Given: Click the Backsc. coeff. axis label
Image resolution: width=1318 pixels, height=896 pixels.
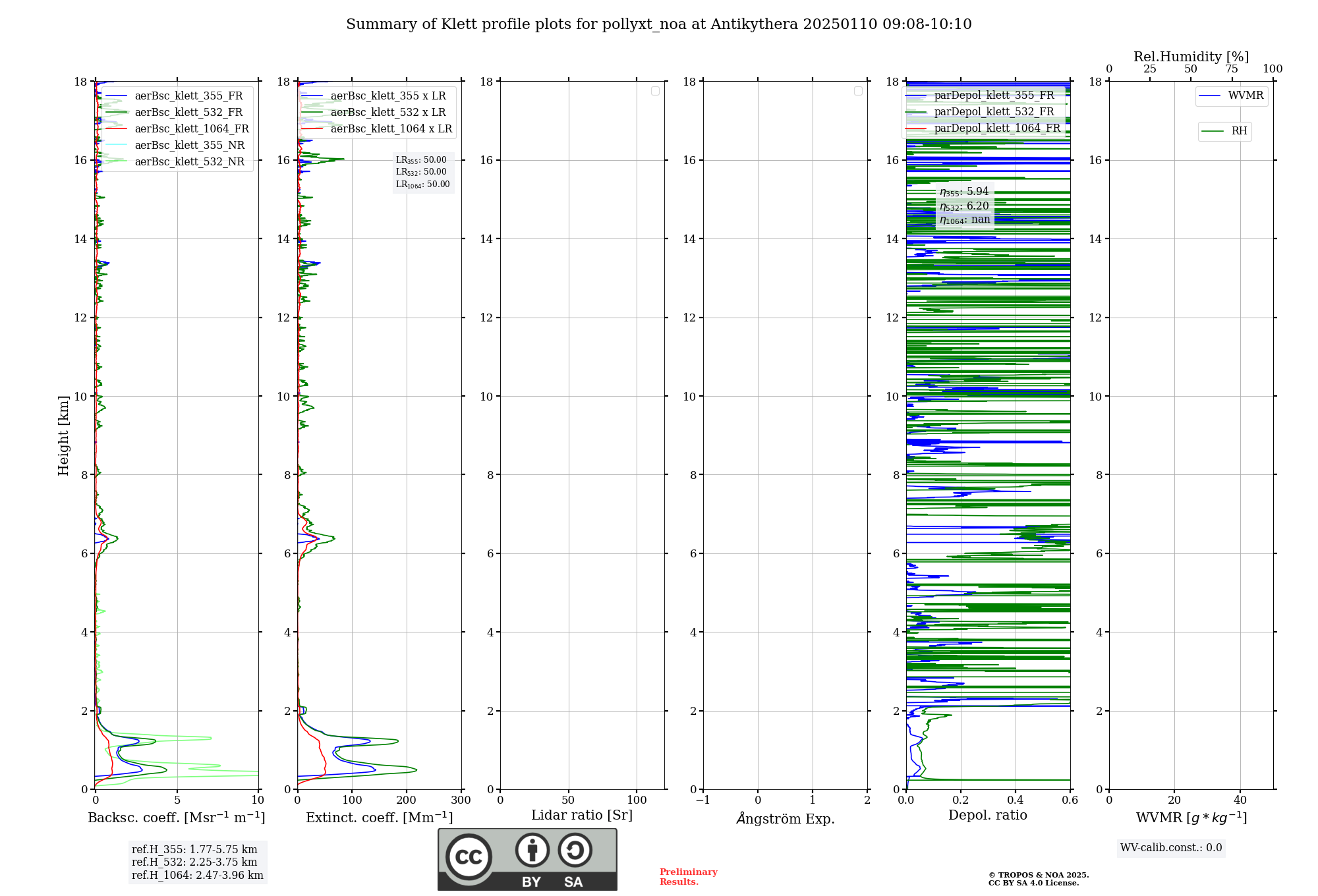Looking at the screenshot, I should coord(177,818).
